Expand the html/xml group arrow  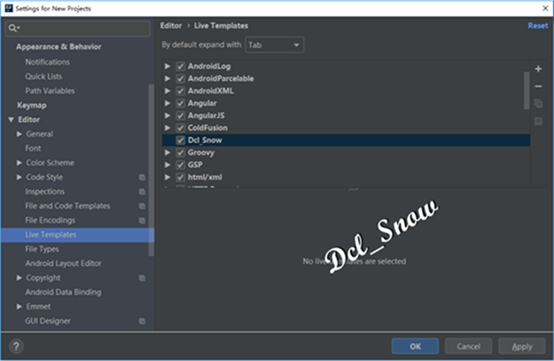[x=167, y=177]
